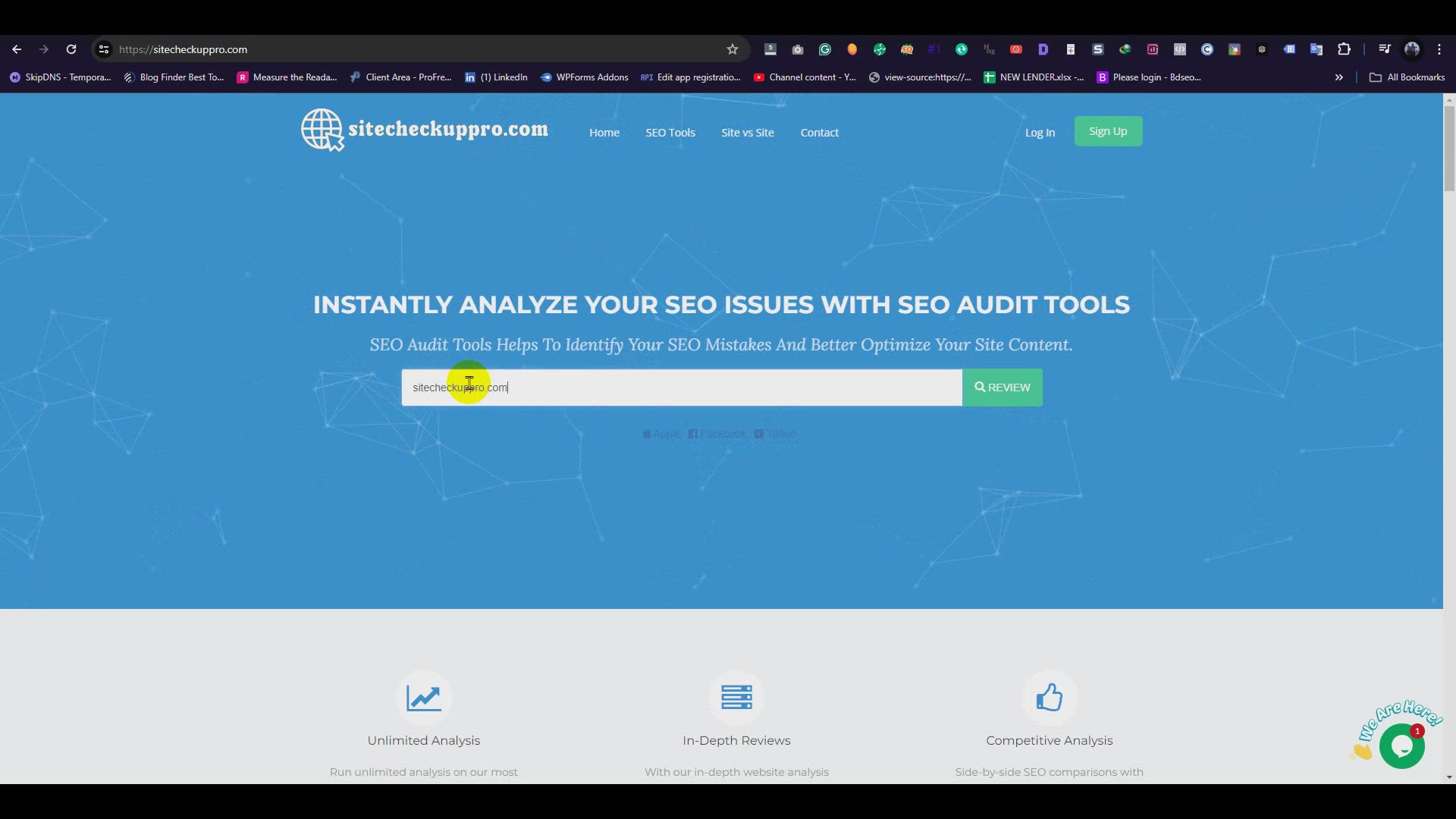Click the screenshot capture extension icon
The width and height of the screenshot is (1456, 819).
796,49
